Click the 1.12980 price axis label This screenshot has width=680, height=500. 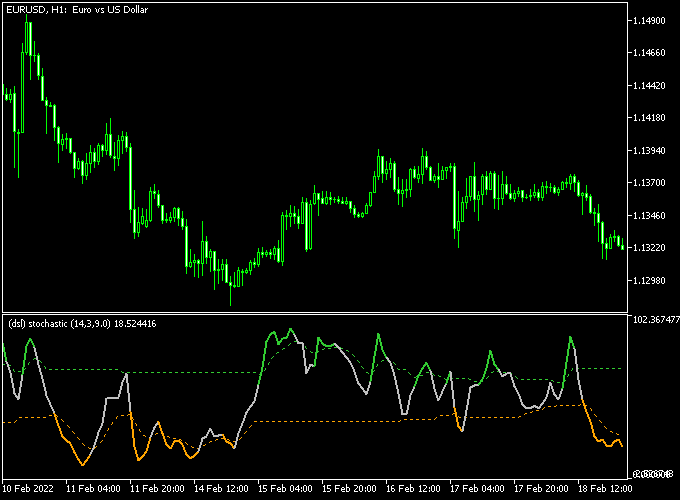coord(650,280)
